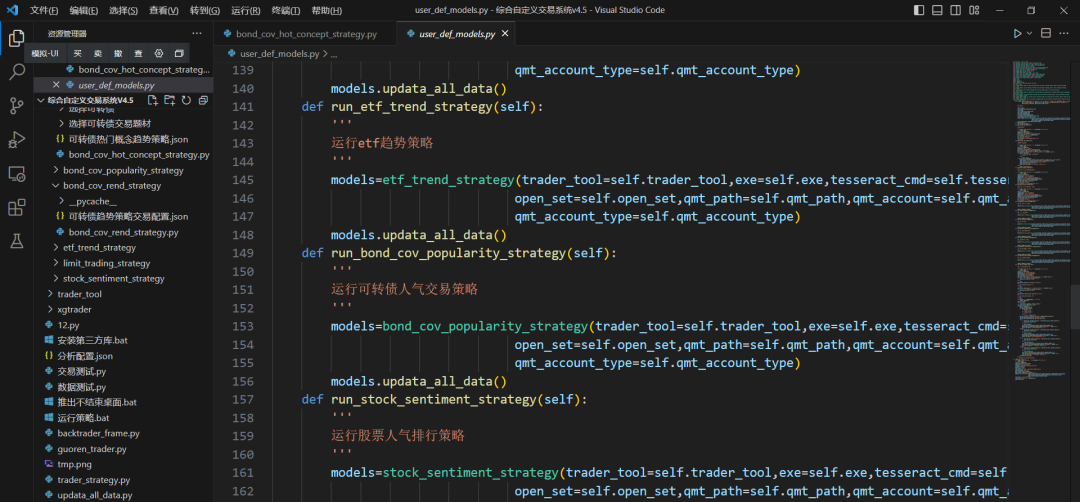Open editor more actions menu
Screen dimensions: 1080x502
[1063, 33]
